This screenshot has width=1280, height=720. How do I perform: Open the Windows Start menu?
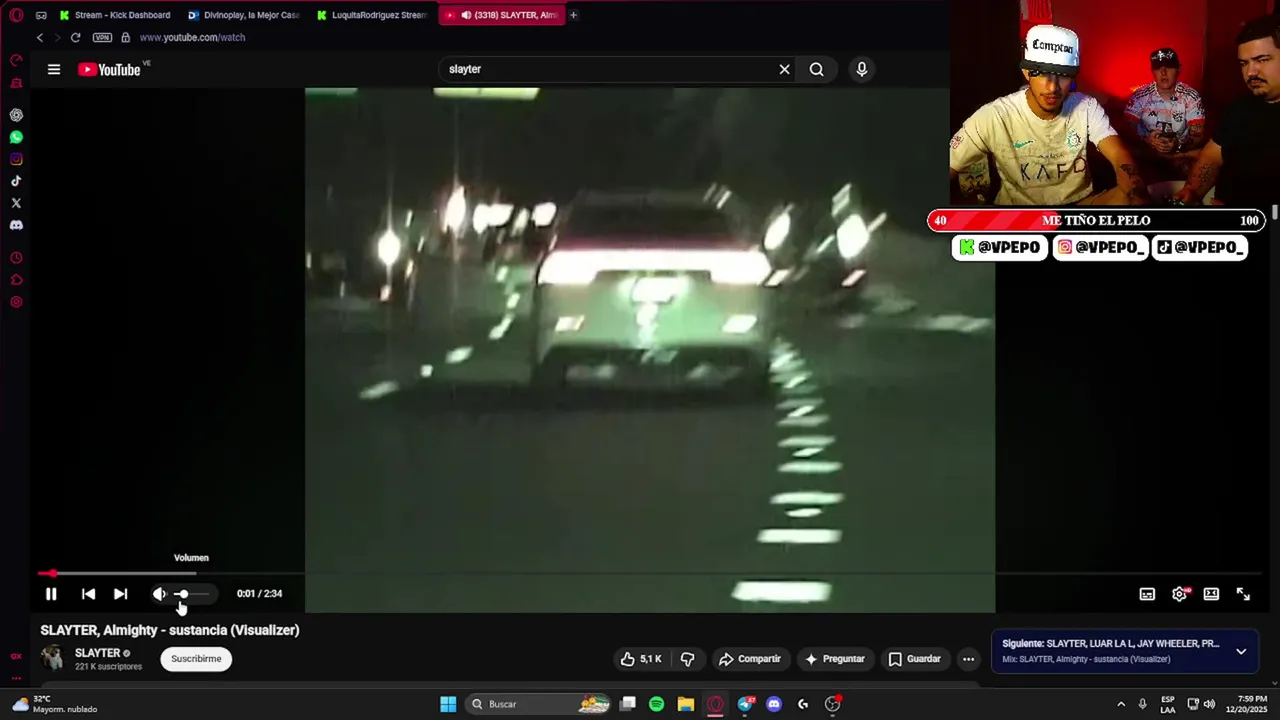(x=448, y=704)
